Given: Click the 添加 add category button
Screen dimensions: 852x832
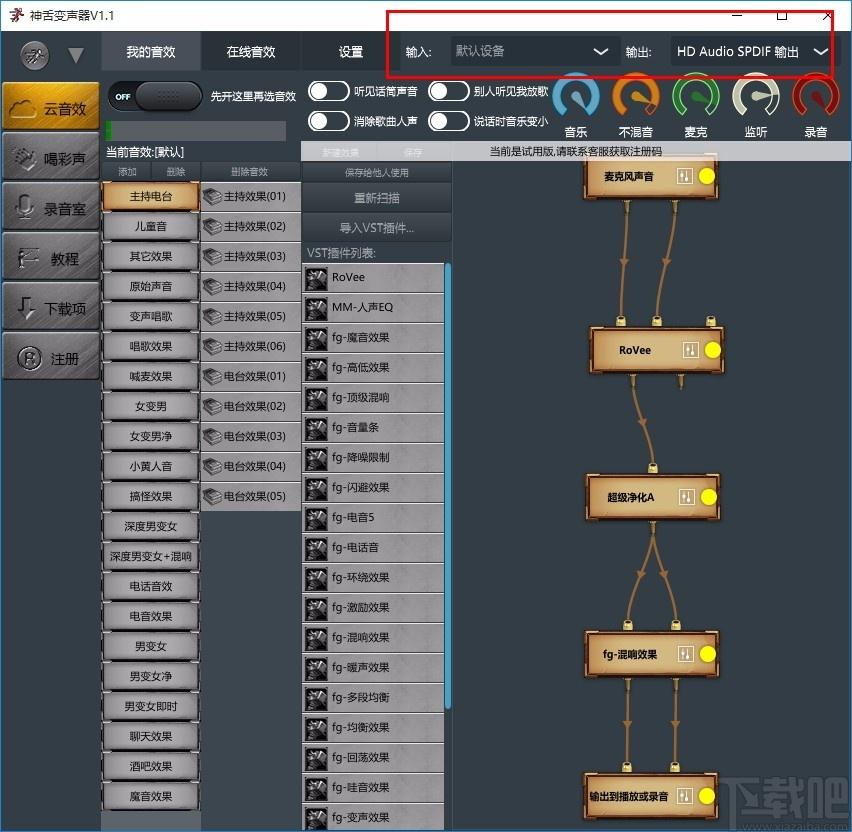Looking at the screenshot, I should point(127,172).
